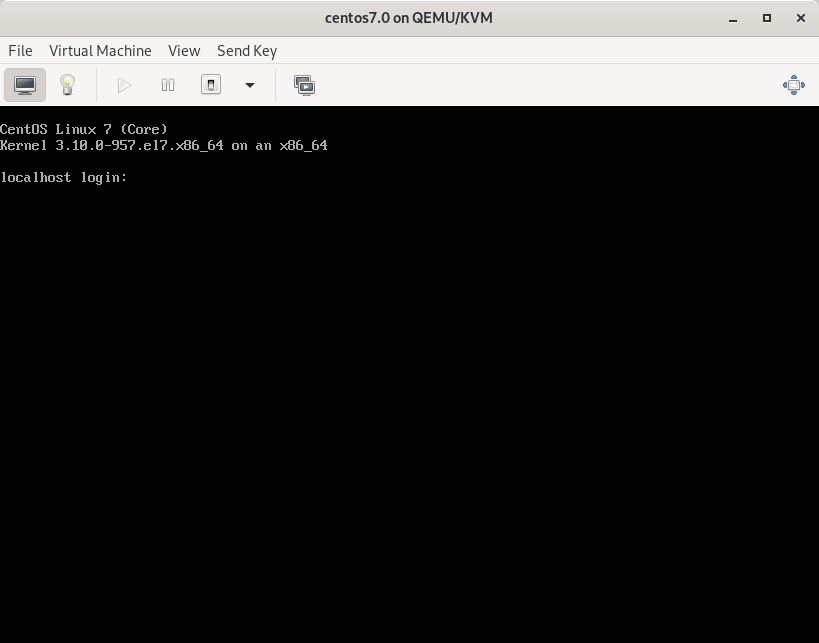Open the File menu

tap(20, 50)
